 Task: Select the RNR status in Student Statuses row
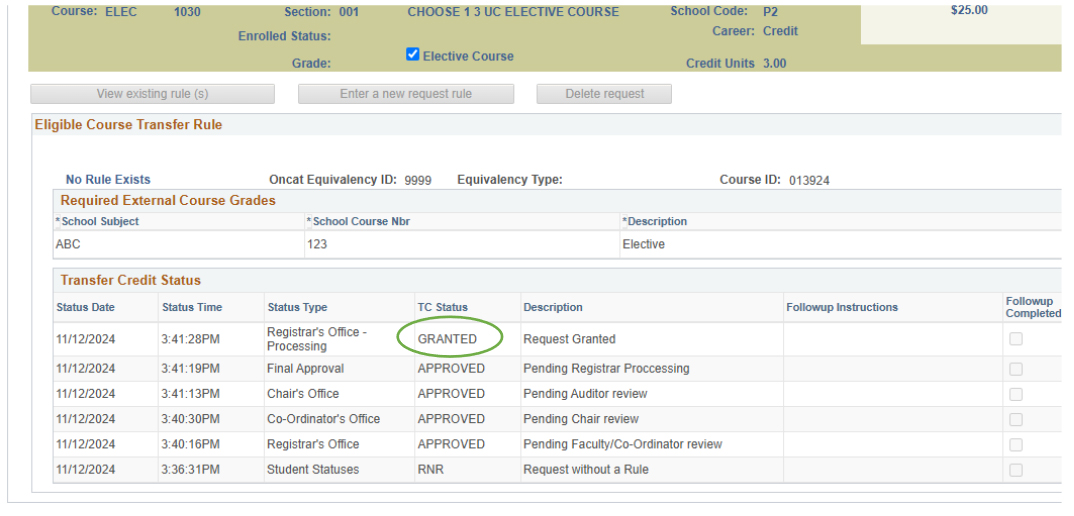coord(431,470)
